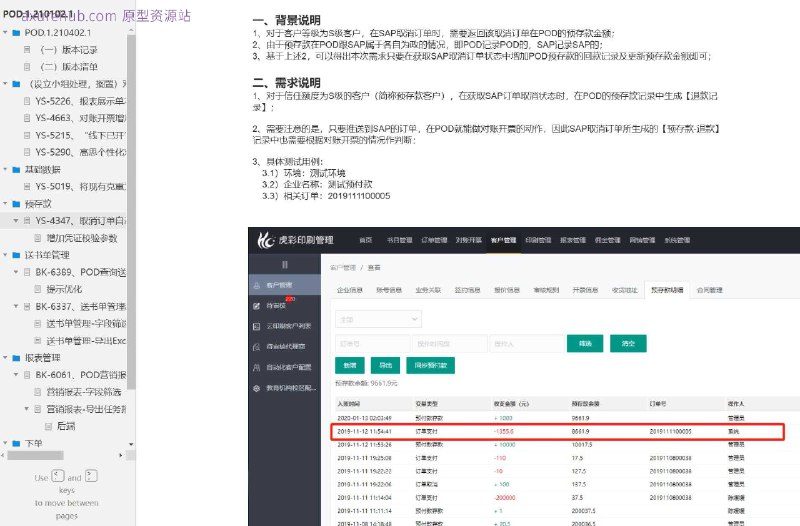Click the sidebar vertical scrollbar thumb
Screen dimensions: 800x526
pyautogui.click(x=131, y=212)
